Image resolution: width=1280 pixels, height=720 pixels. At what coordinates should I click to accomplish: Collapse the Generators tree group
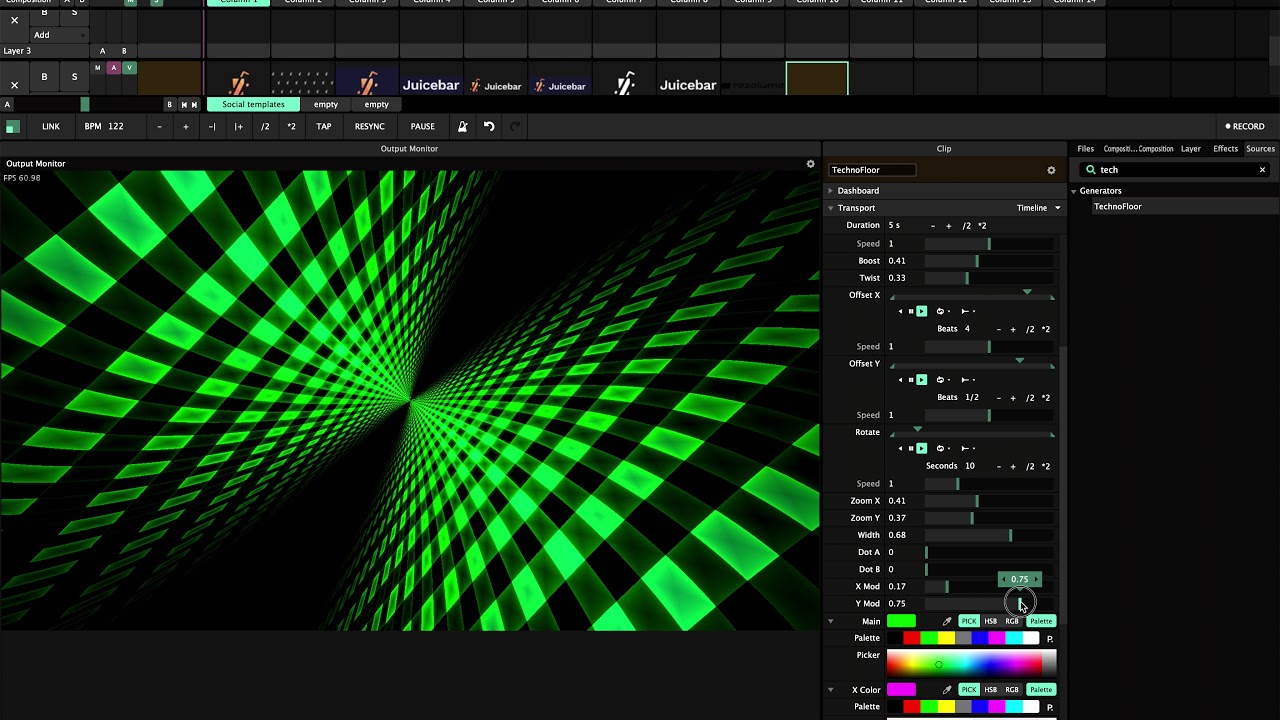coord(1073,191)
